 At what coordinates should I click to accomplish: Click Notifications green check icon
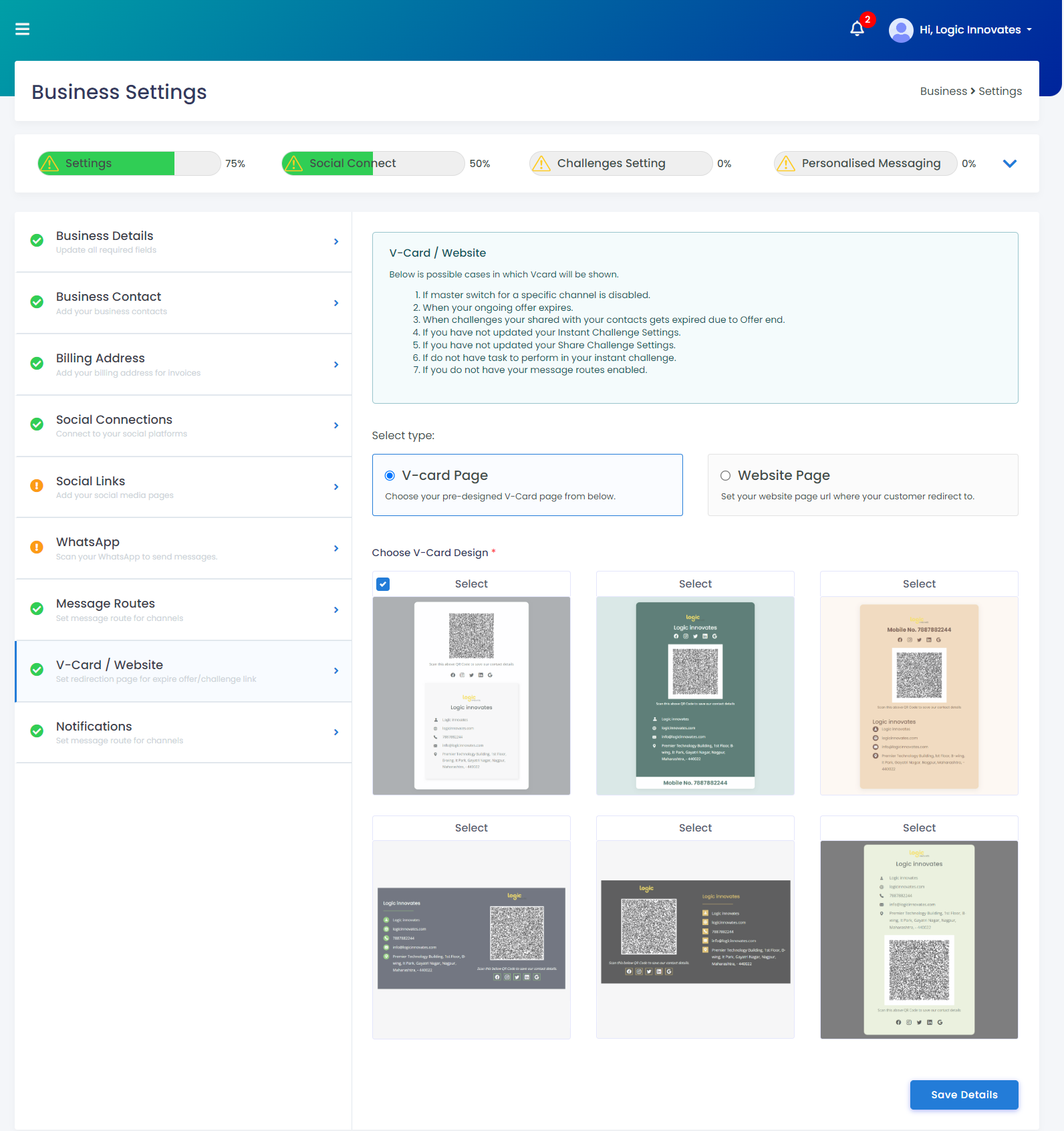tap(37, 731)
